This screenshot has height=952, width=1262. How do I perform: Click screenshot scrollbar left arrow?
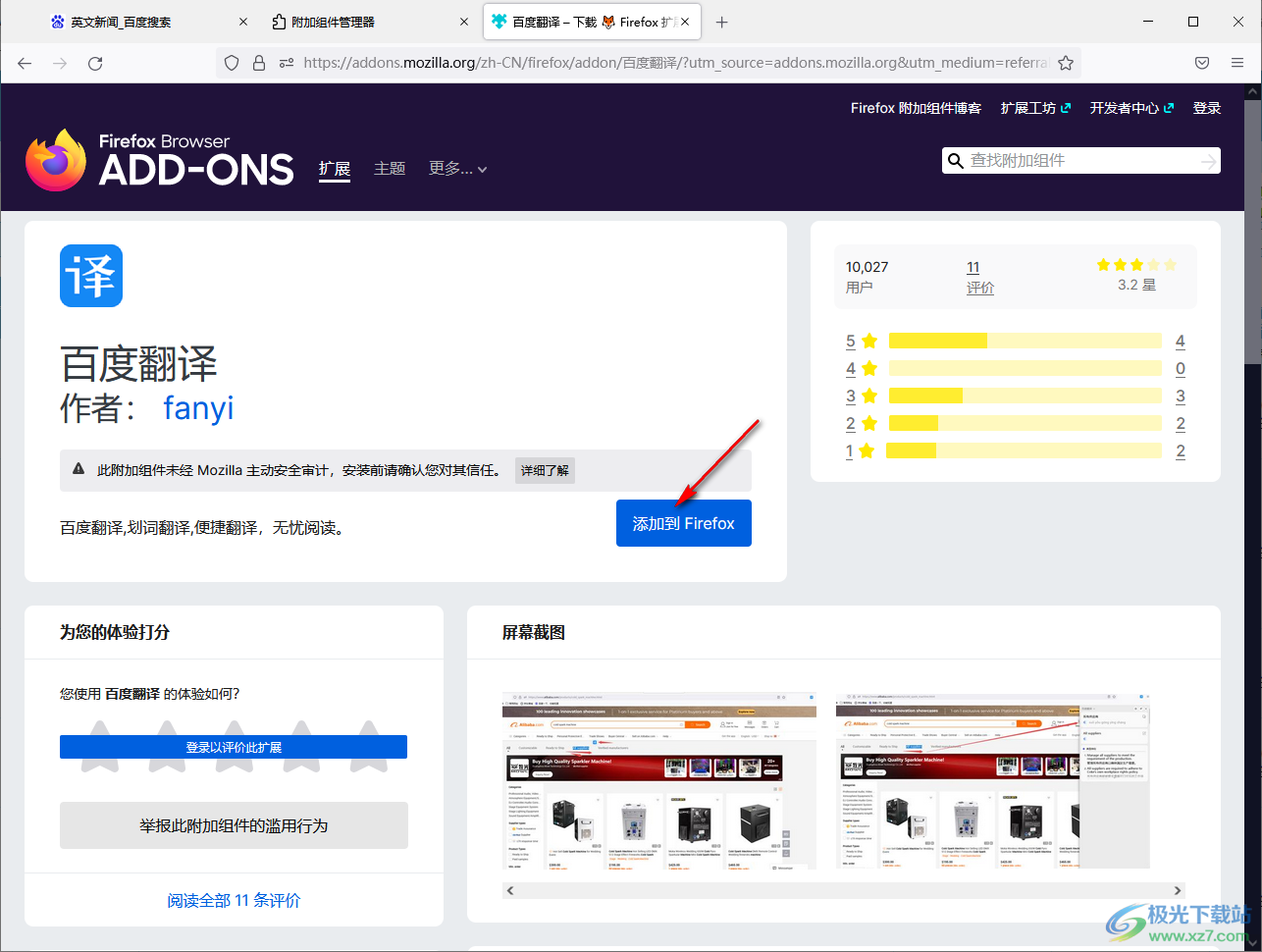pyautogui.click(x=510, y=890)
